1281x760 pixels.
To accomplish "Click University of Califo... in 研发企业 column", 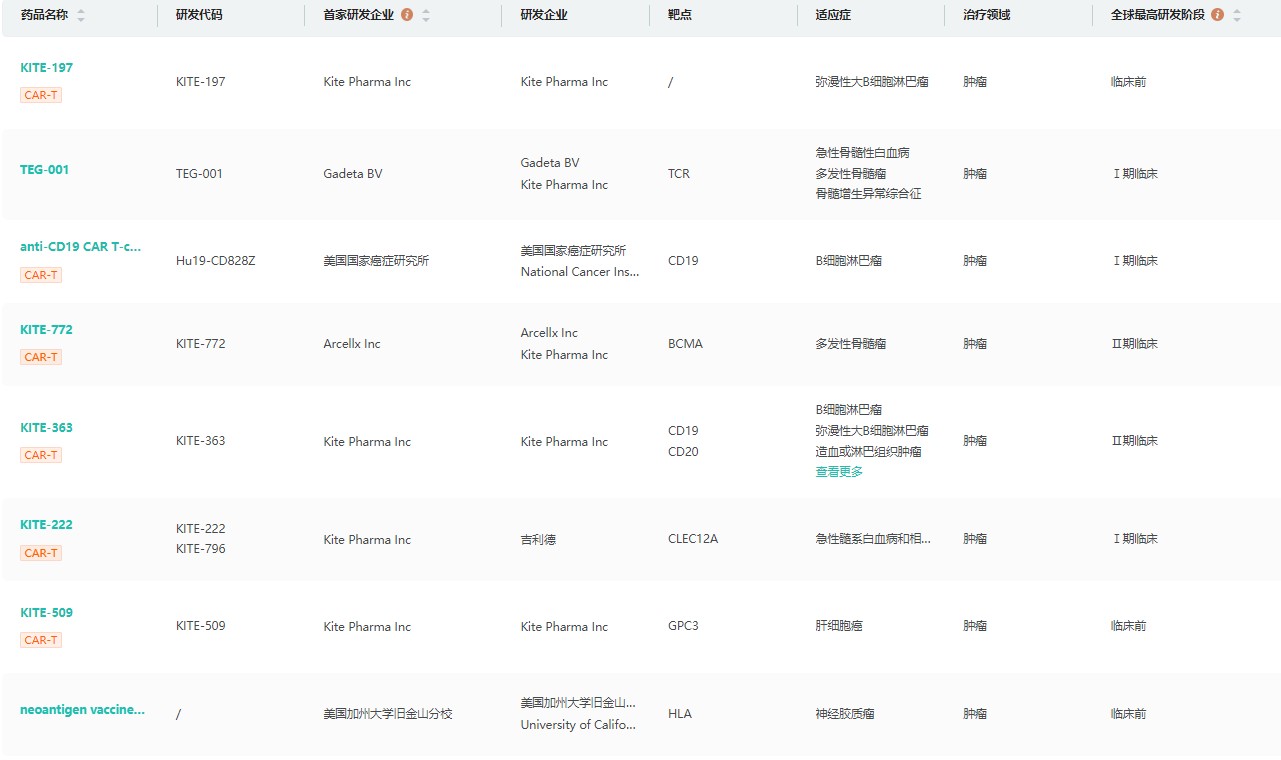I will (x=578, y=725).
